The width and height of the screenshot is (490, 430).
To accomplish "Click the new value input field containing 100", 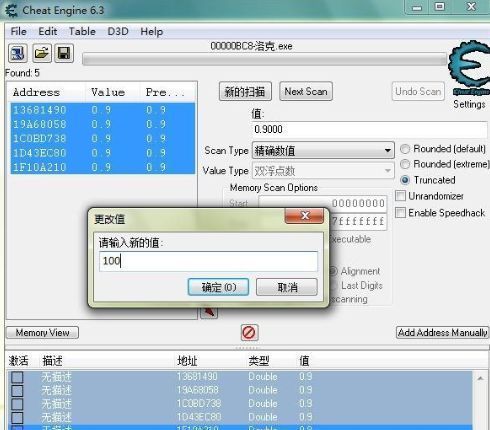I will pyautogui.click(x=208, y=261).
